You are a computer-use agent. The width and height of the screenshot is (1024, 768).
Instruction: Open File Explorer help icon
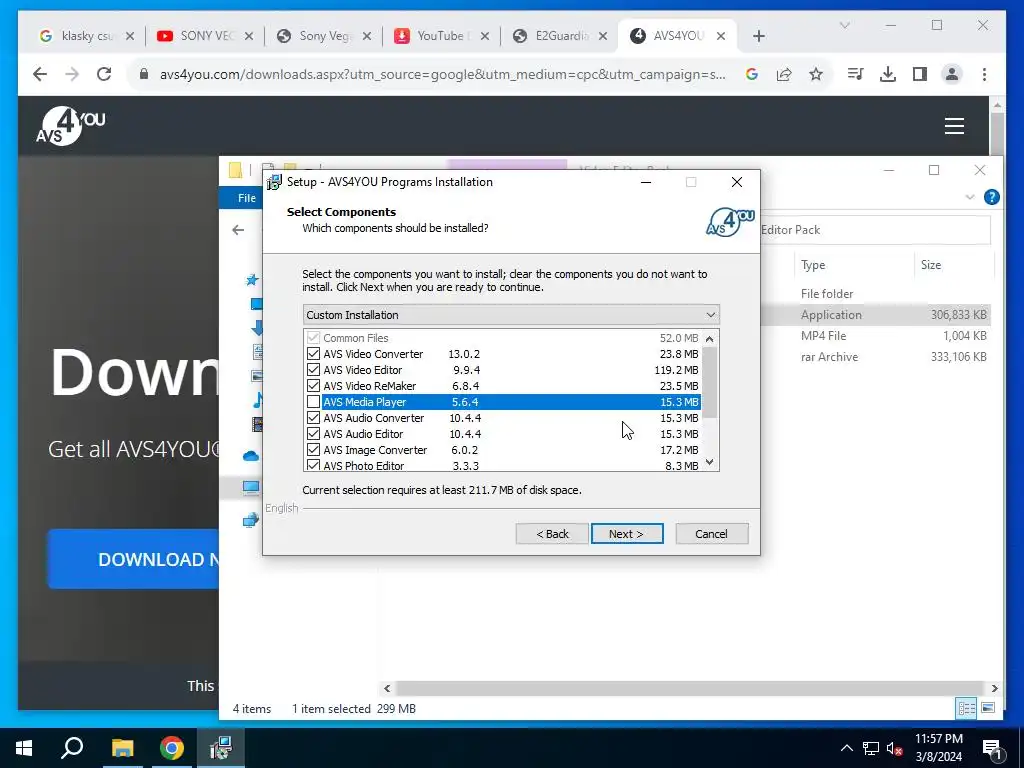[991, 197]
